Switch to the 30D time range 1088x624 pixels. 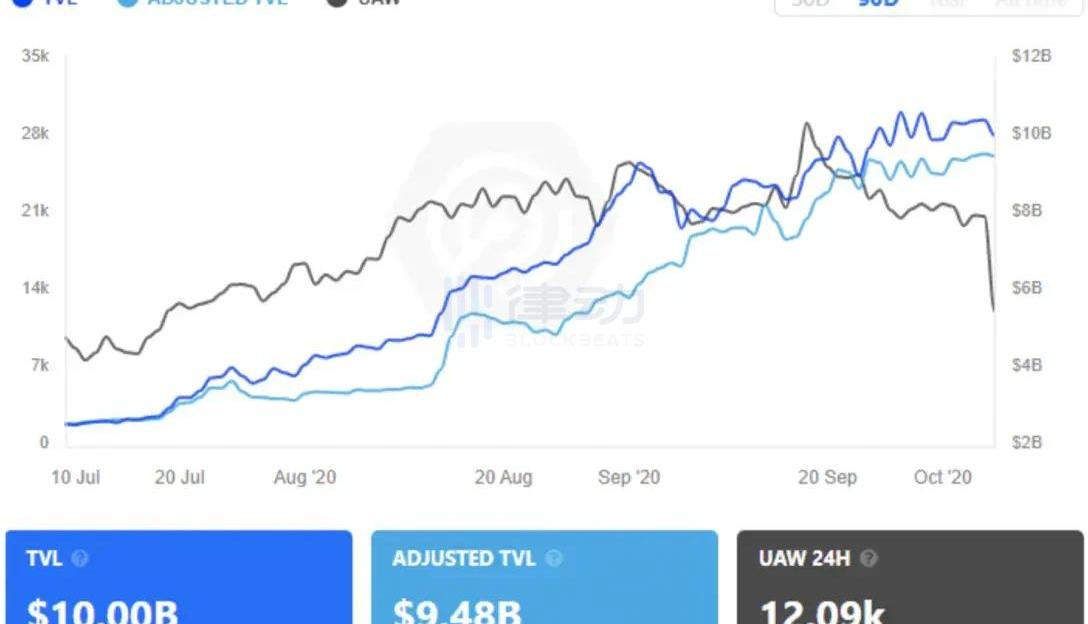pos(809,3)
